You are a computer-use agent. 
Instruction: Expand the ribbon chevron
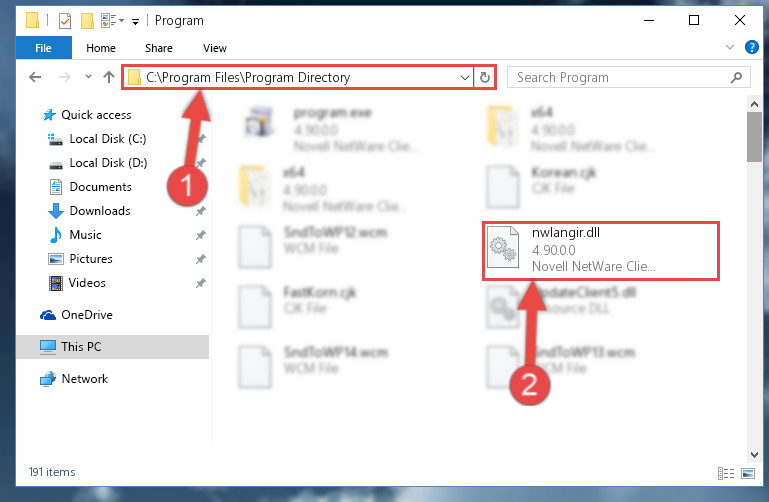coord(730,48)
